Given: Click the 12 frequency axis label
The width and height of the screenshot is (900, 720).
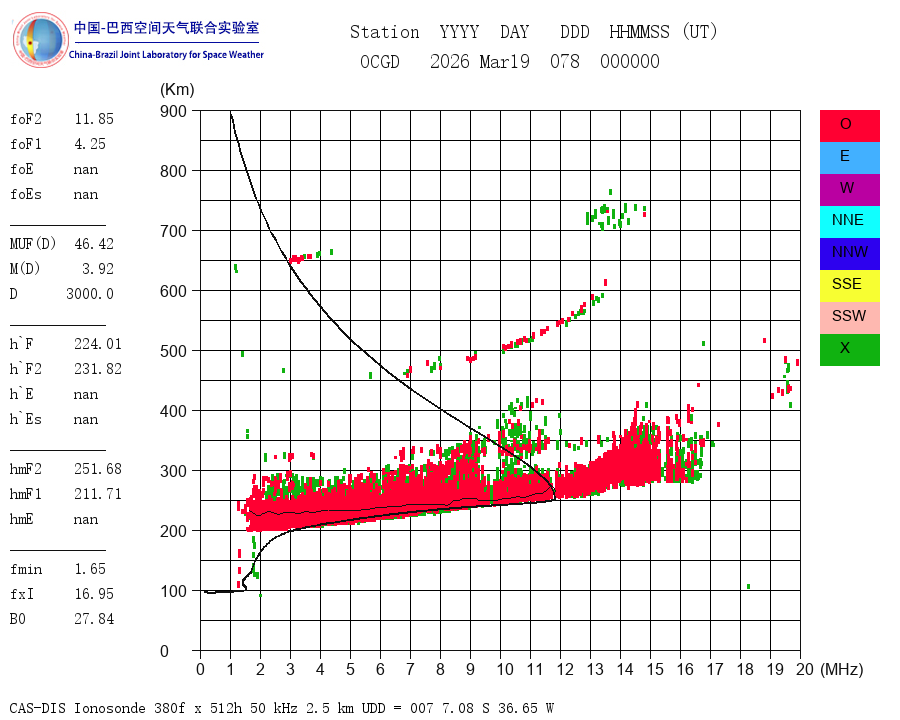Looking at the screenshot, I should click(565, 669).
